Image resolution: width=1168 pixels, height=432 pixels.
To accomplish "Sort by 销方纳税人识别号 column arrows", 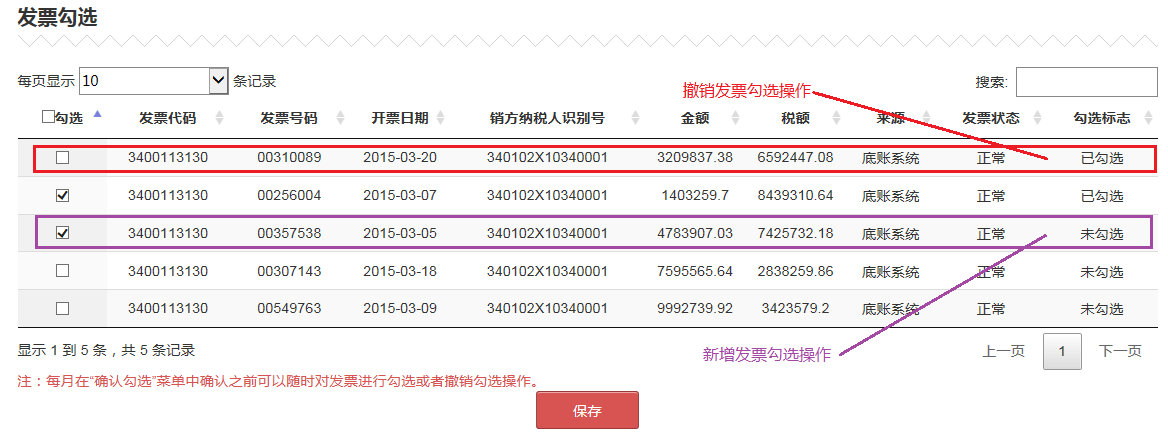I will coord(635,118).
